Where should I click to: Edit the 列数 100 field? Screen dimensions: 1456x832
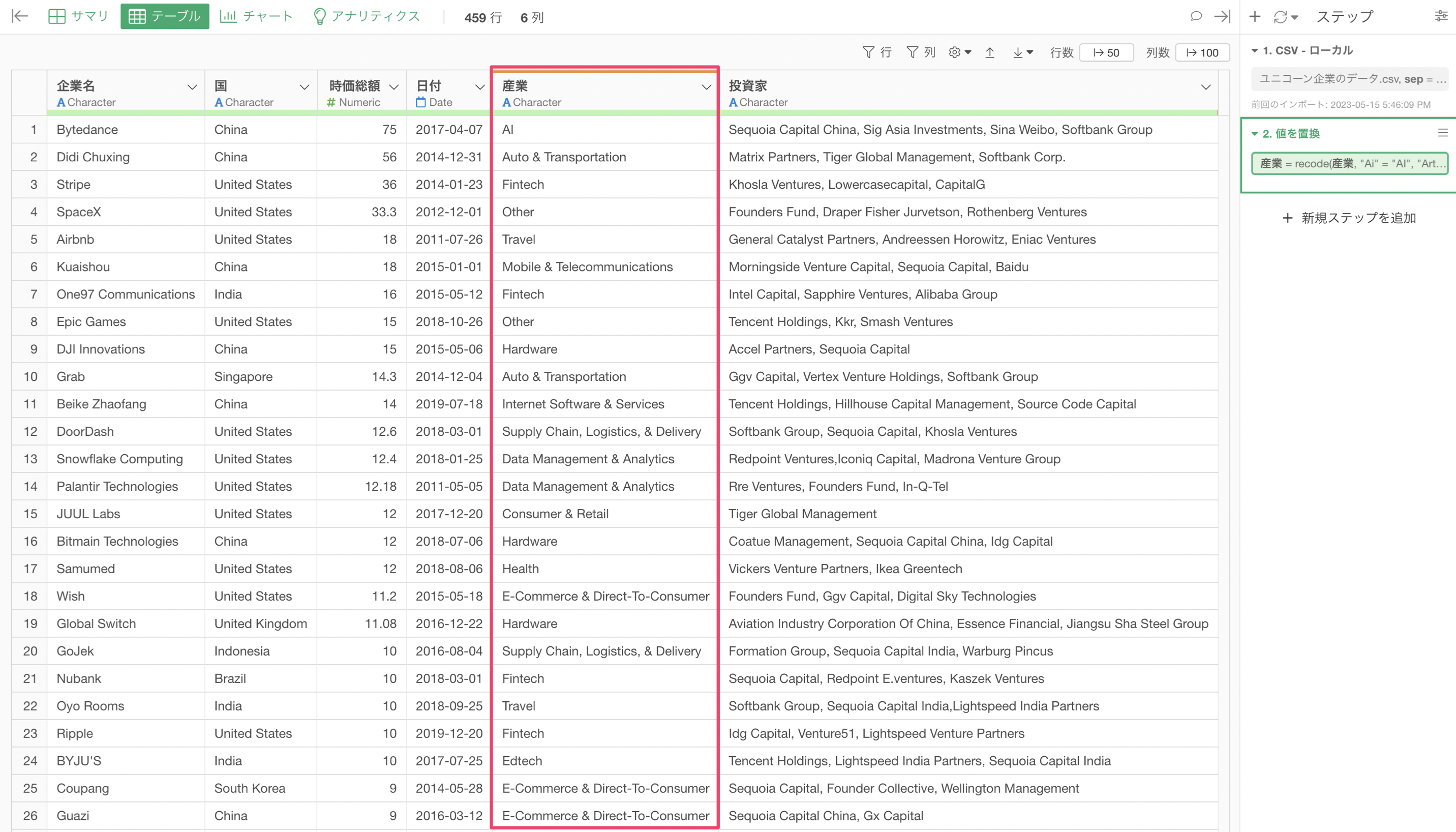click(1202, 52)
